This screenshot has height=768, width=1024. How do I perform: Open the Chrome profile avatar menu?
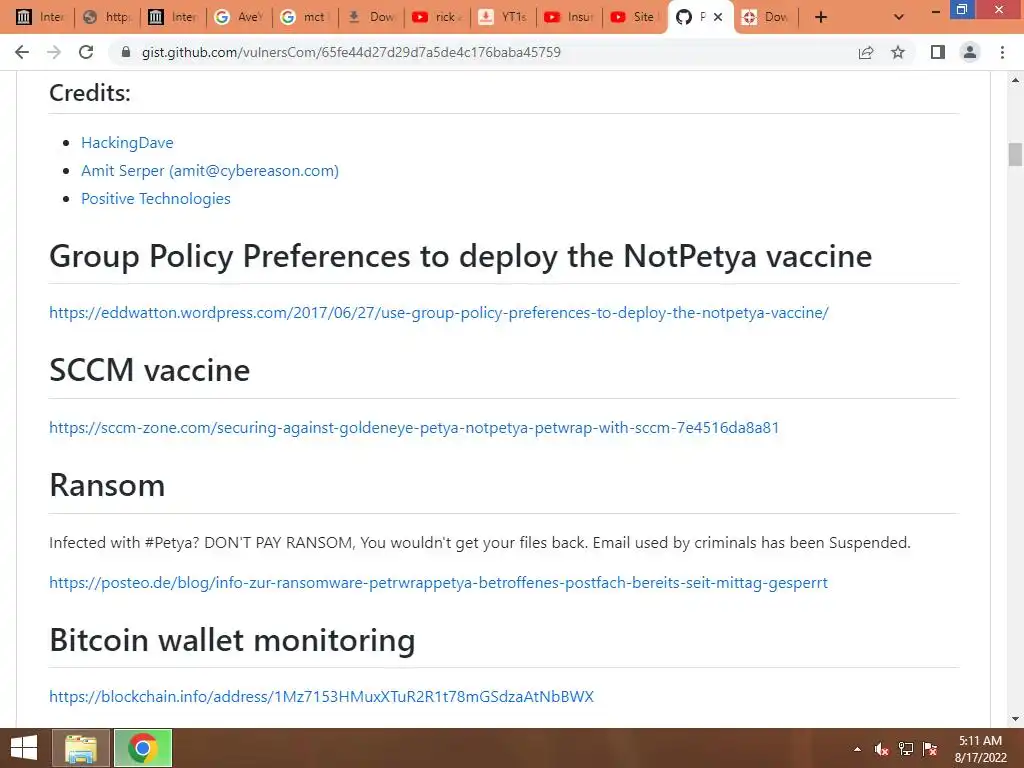click(970, 52)
